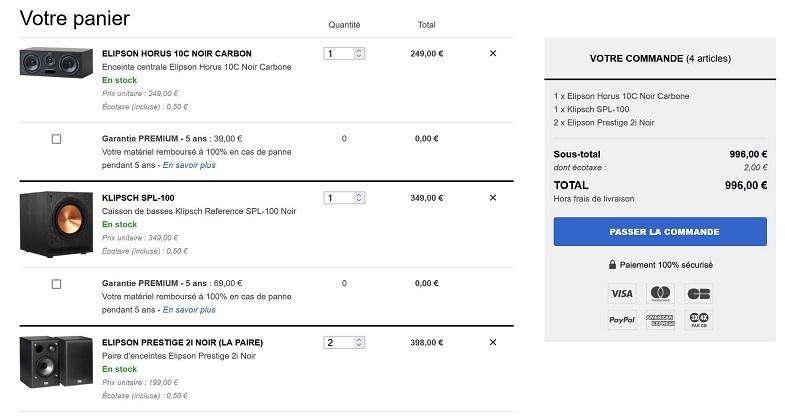Click the Mastercard payment icon
This screenshot has height=420, width=785.
[660, 294]
